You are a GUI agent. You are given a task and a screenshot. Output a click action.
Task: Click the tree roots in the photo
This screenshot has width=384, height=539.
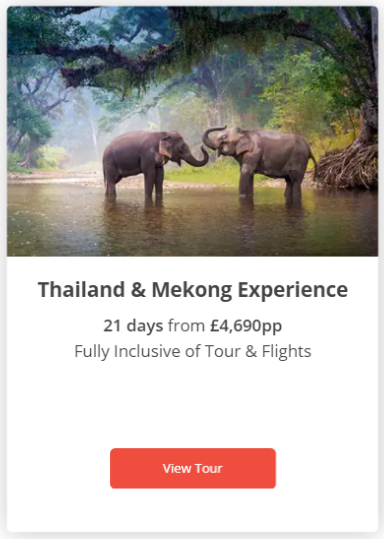point(347,167)
